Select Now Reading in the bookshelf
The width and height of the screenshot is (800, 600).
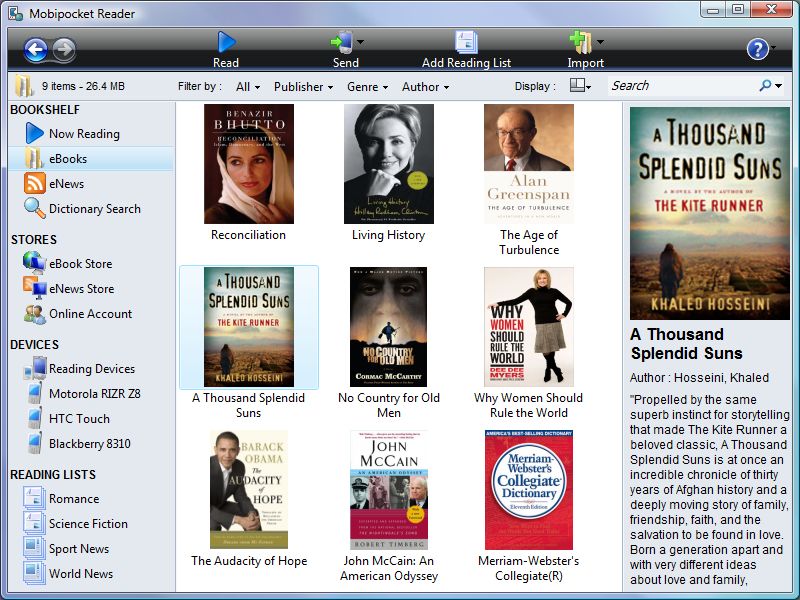(84, 134)
